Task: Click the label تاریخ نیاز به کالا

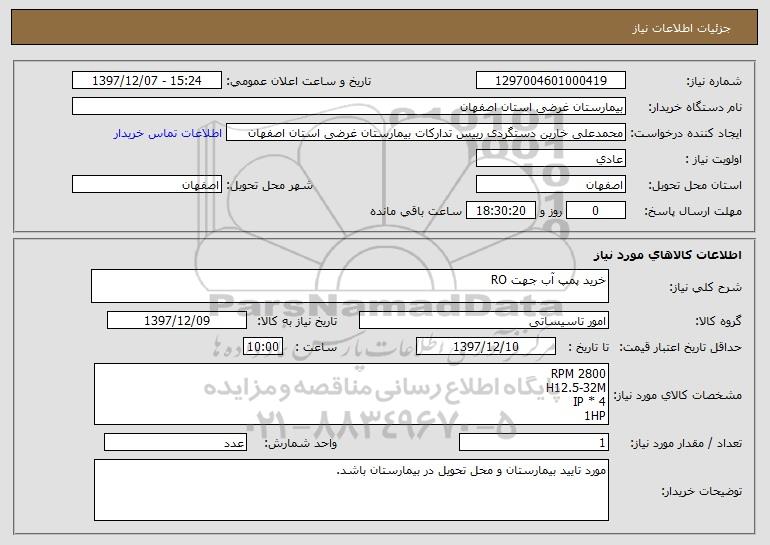Action: pos(297,321)
